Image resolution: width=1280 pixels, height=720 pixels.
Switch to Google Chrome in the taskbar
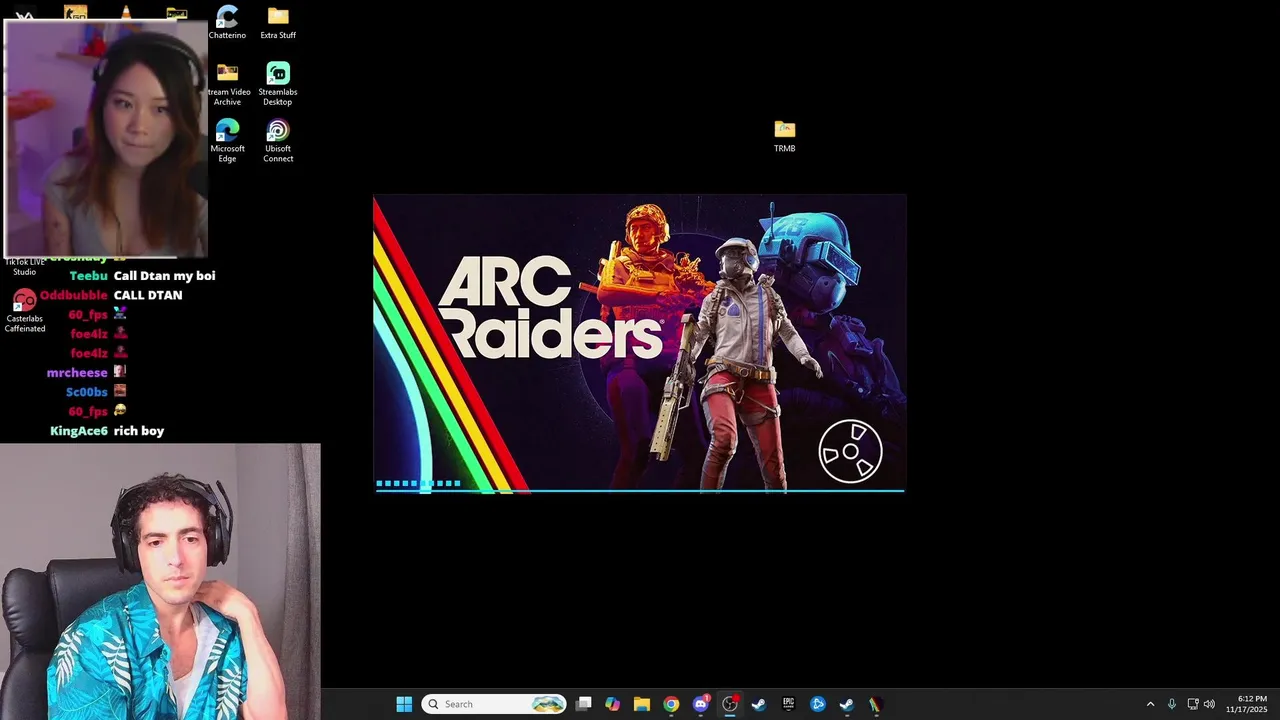click(671, 704)
